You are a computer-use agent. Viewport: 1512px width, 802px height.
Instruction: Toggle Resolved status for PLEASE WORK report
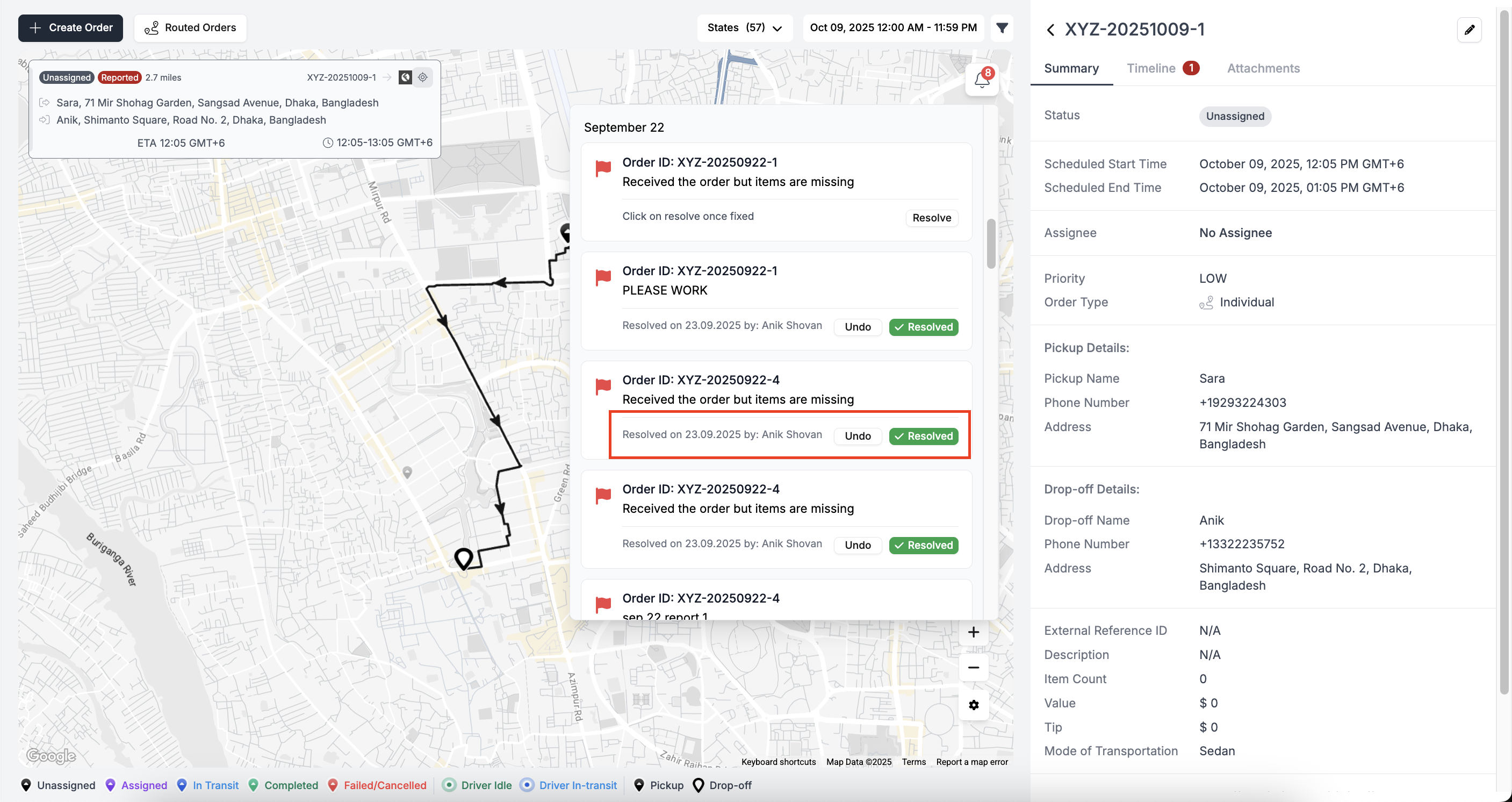(x=923, y=327)
